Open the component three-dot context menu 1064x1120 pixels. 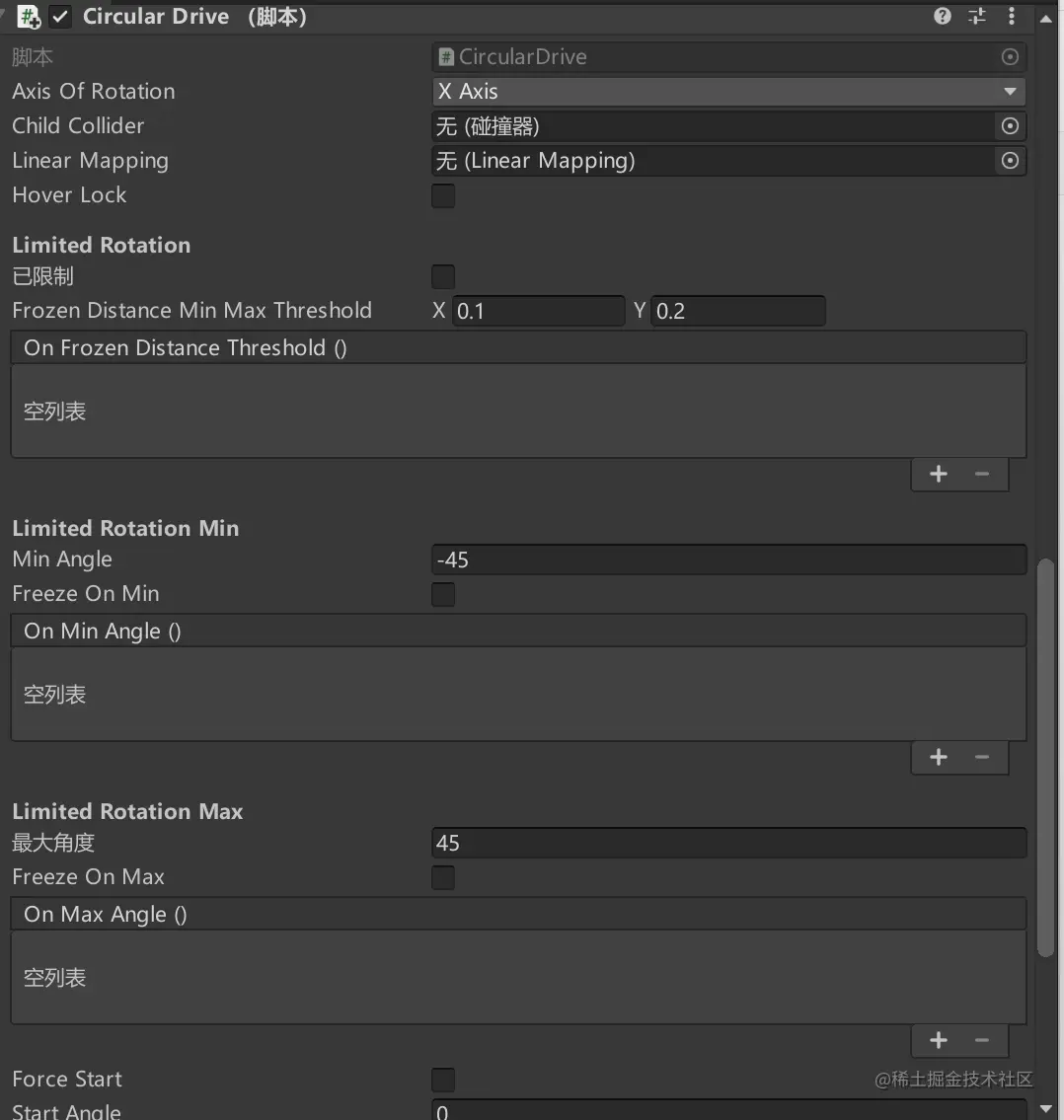[x=1011, y=16]
